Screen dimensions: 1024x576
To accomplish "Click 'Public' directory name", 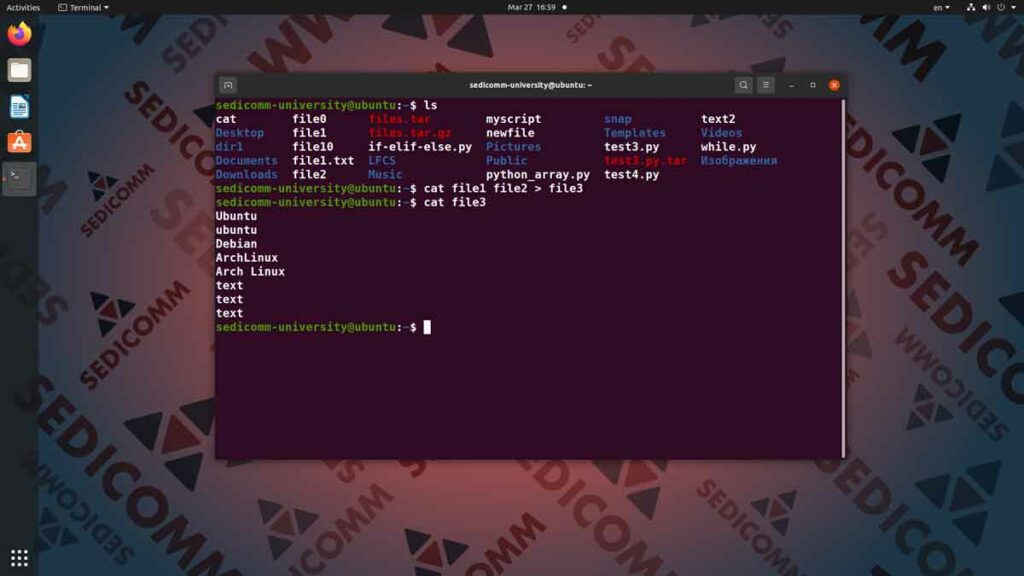I will pos(506,161).
